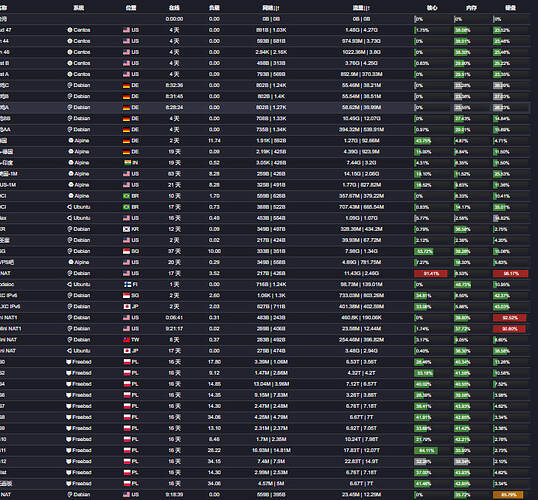
Task: Click the red disk bar showing 98.17%
Action: [x=510, y=274]
